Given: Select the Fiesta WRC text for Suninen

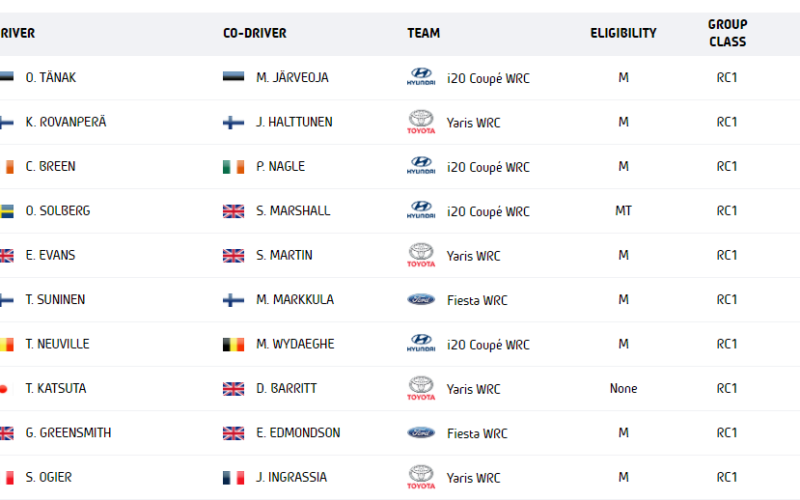Looking at the screenshot, I should (477, 300).
